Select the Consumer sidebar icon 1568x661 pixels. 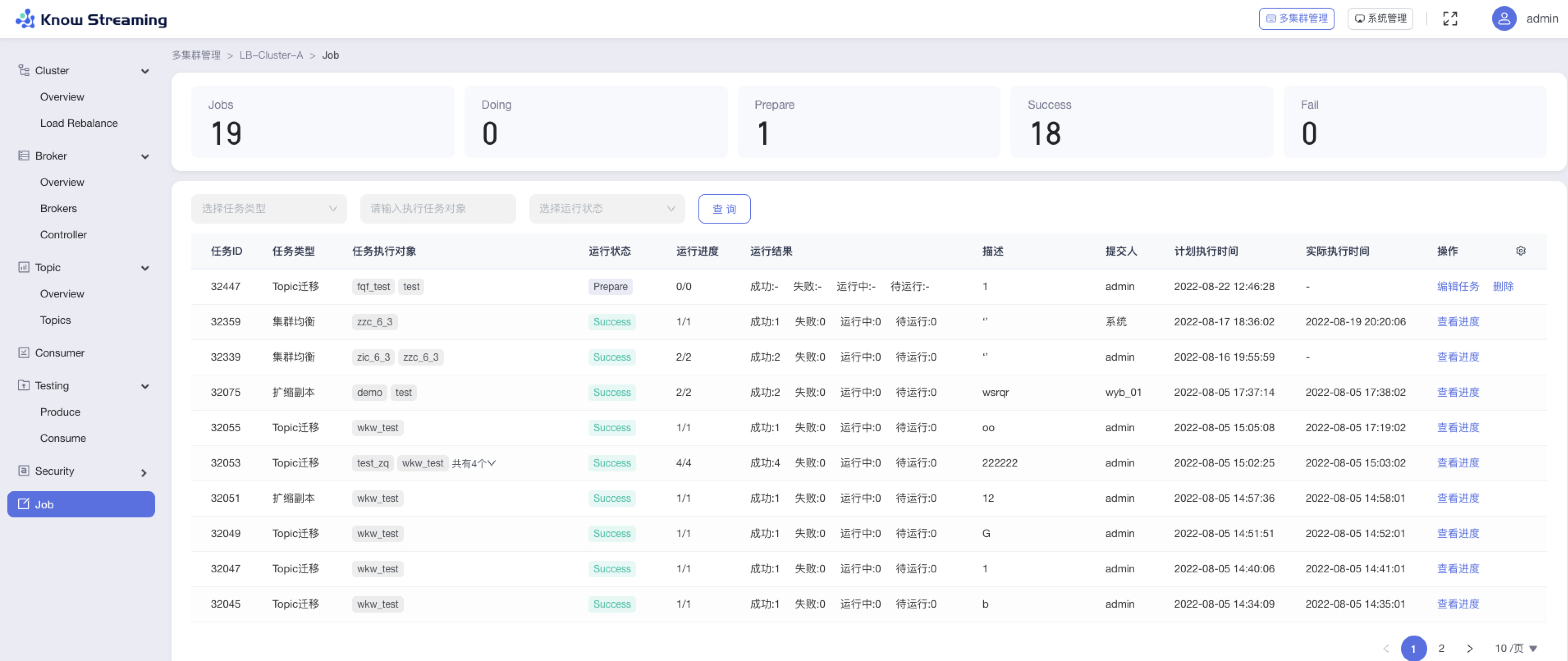pos(24,352)
